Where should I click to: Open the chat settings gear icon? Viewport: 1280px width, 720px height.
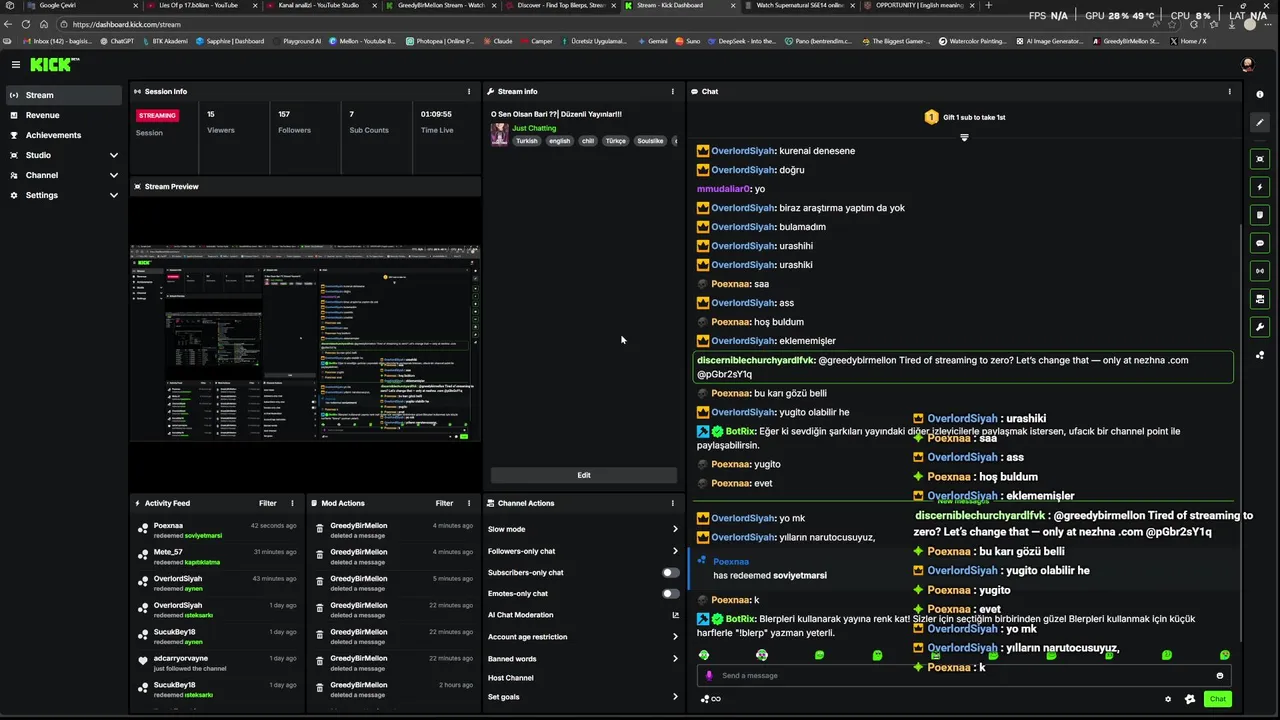point(1168,699)
